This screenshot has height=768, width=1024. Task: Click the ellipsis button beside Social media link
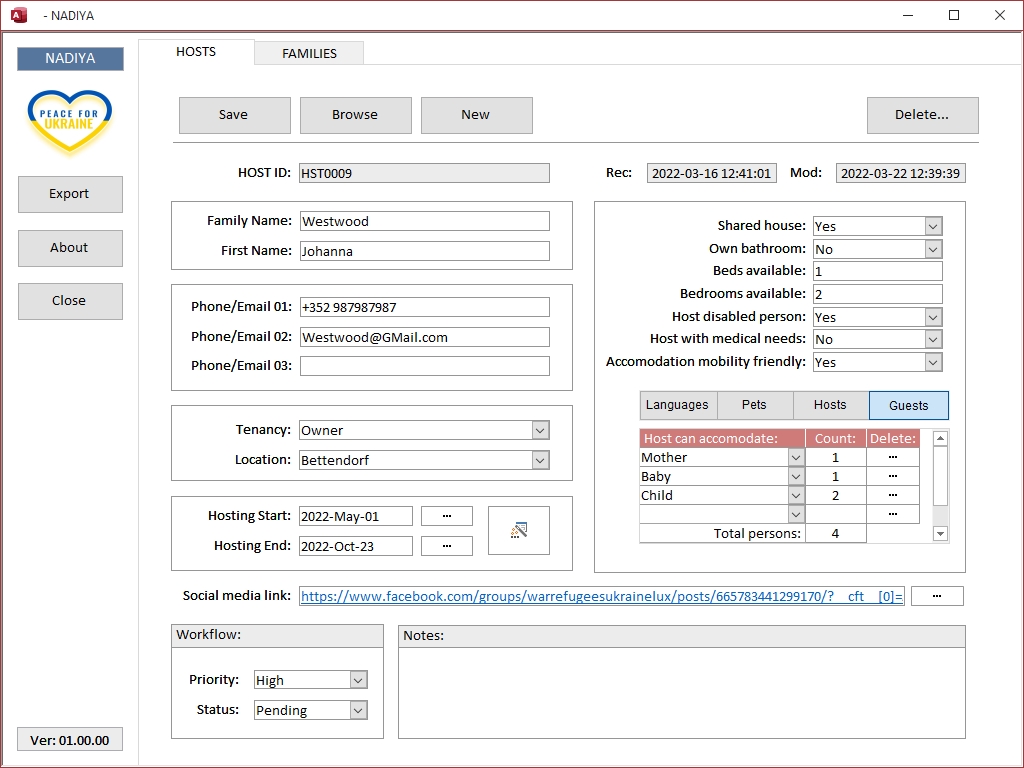[936, 596]
